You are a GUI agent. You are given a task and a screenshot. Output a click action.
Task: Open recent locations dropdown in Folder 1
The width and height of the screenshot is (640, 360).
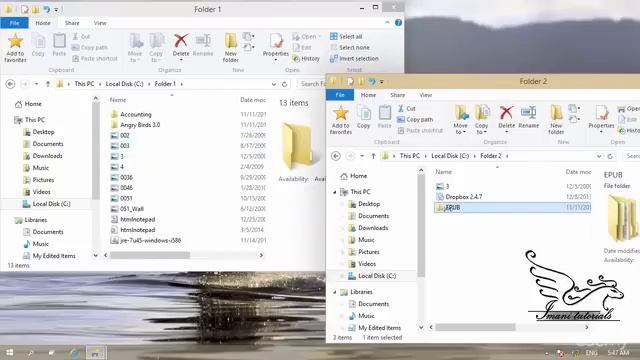point(36,84)
